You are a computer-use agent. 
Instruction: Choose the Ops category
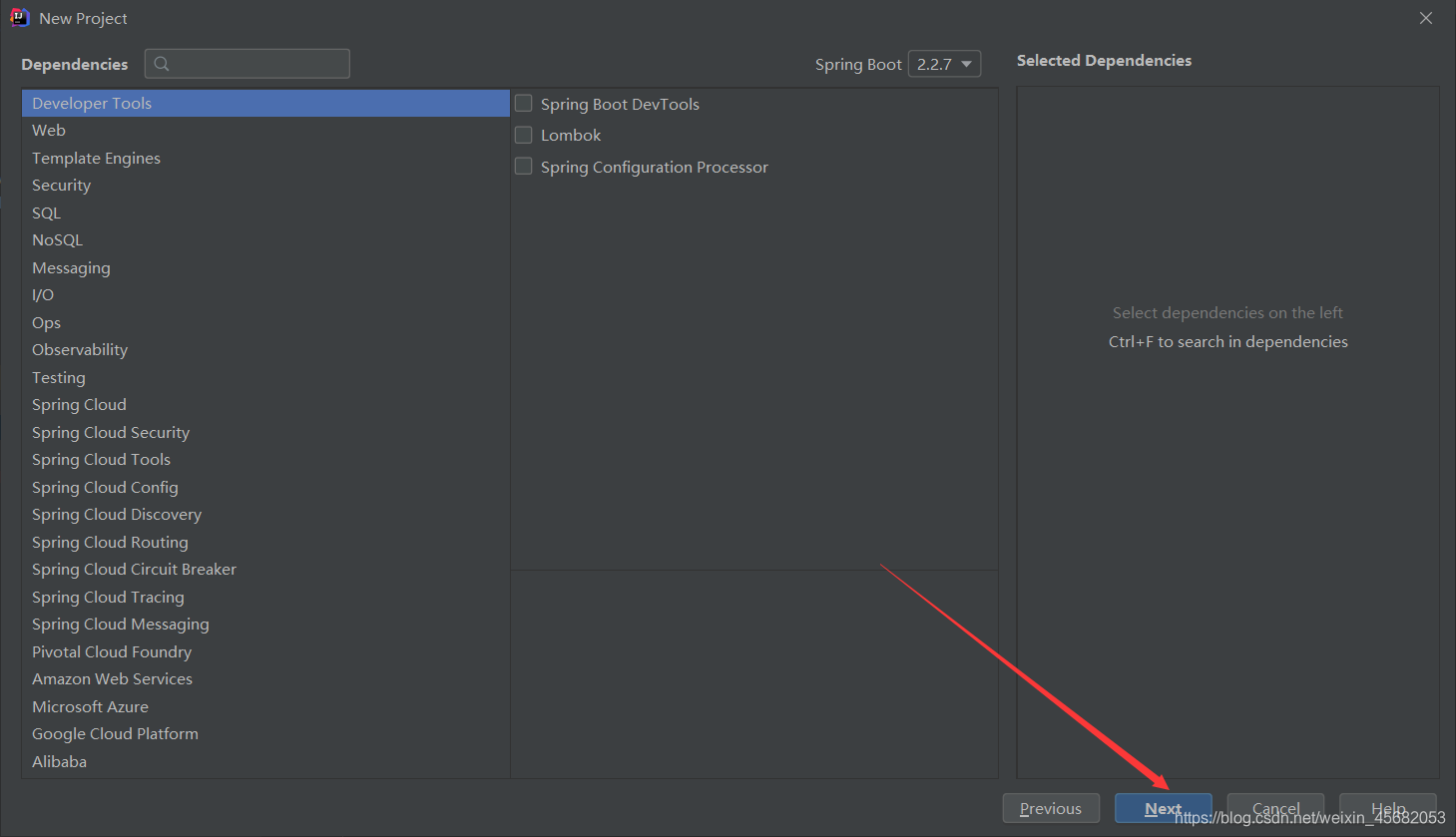(265, 322)
